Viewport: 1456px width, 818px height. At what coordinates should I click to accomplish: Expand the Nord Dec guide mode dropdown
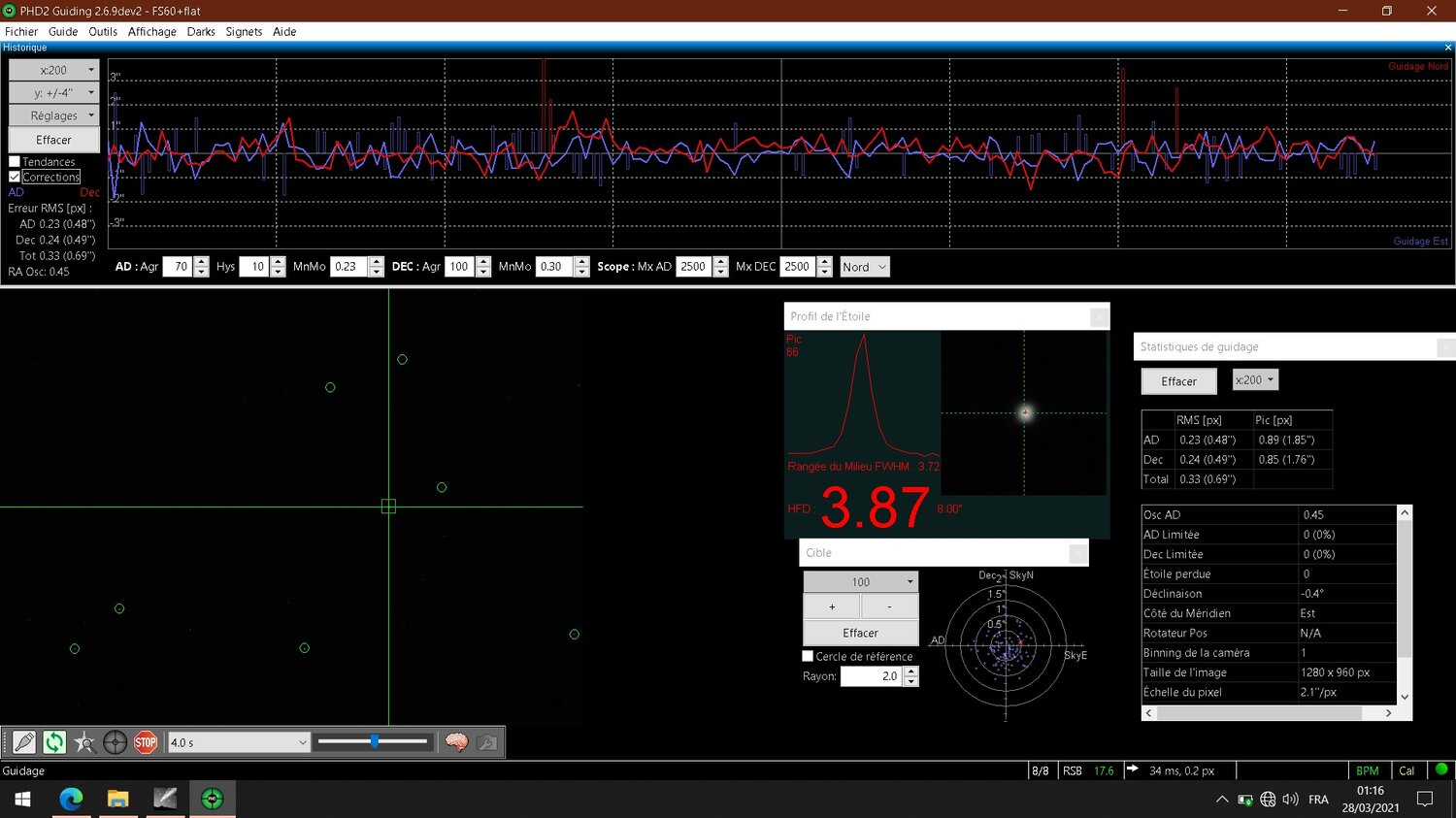(864, 267)
